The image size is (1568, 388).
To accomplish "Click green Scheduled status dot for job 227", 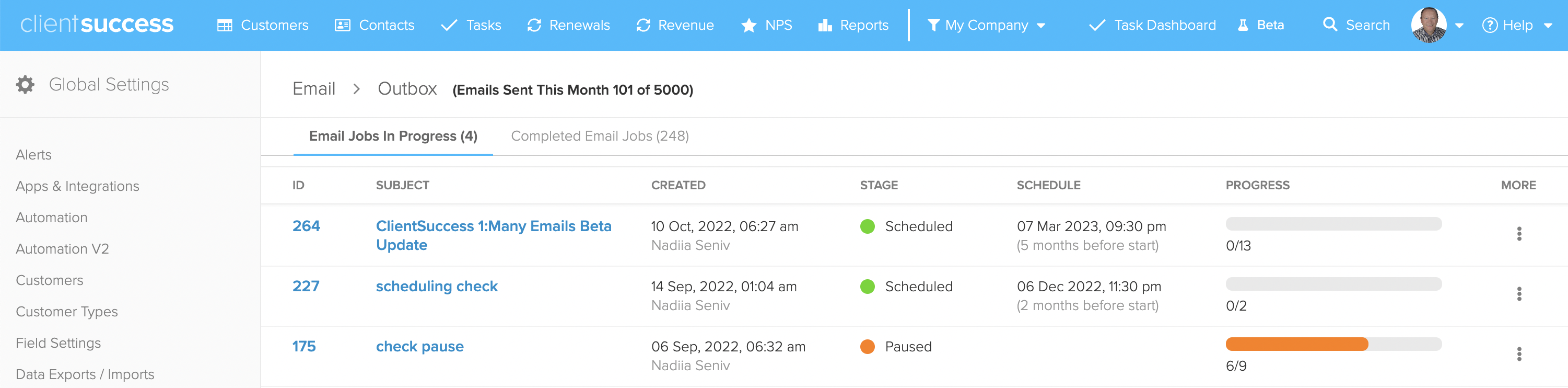I will point(868,287).
